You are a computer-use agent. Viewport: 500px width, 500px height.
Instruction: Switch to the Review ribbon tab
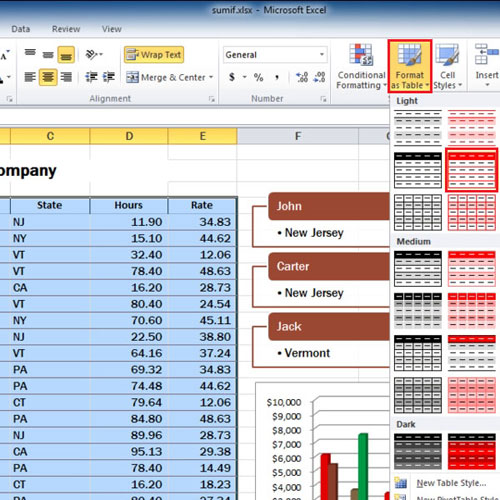pos(66,29)
